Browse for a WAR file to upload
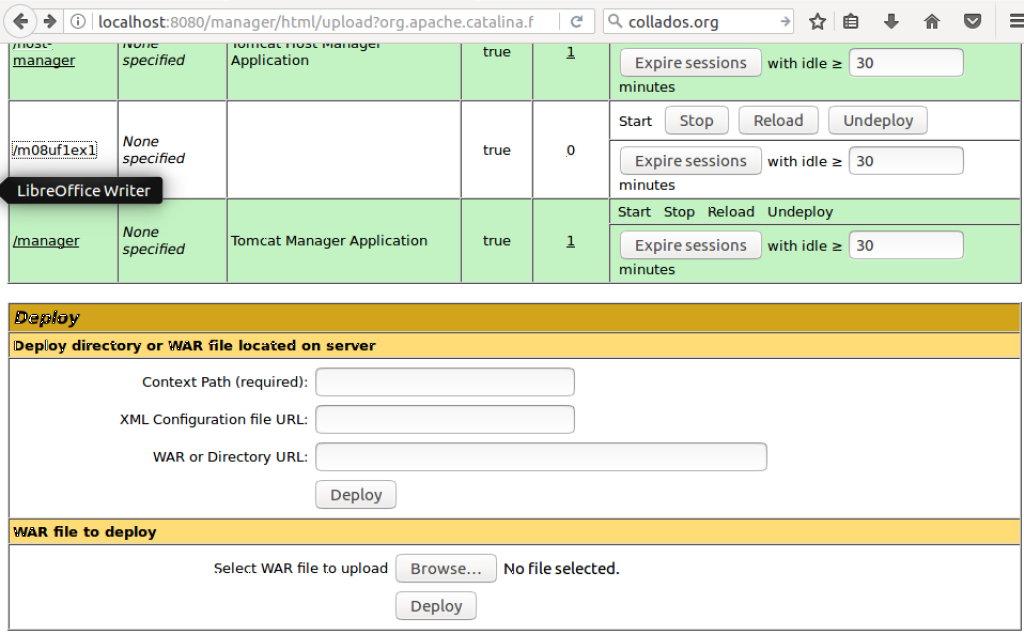The height and width of the screenshot is (634, 1024). pos(446,569)
